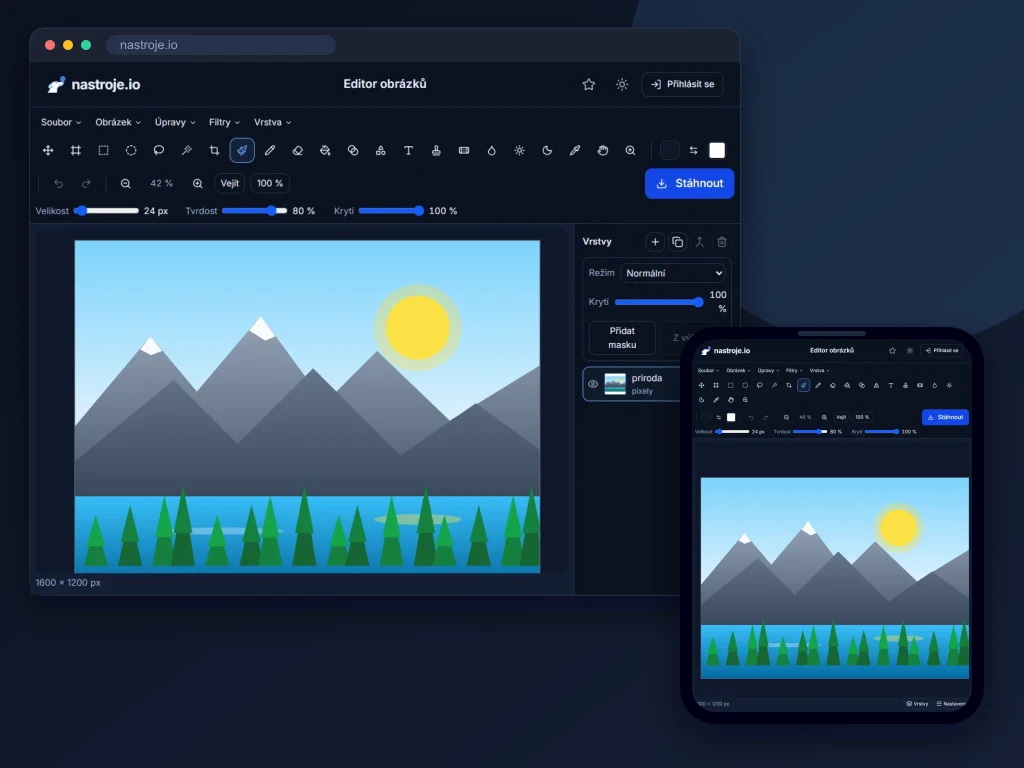Adjust the Tvrdost hardness slider in desktop editor
This screenshot has height=768, width=1024.
tap(254, 211)
